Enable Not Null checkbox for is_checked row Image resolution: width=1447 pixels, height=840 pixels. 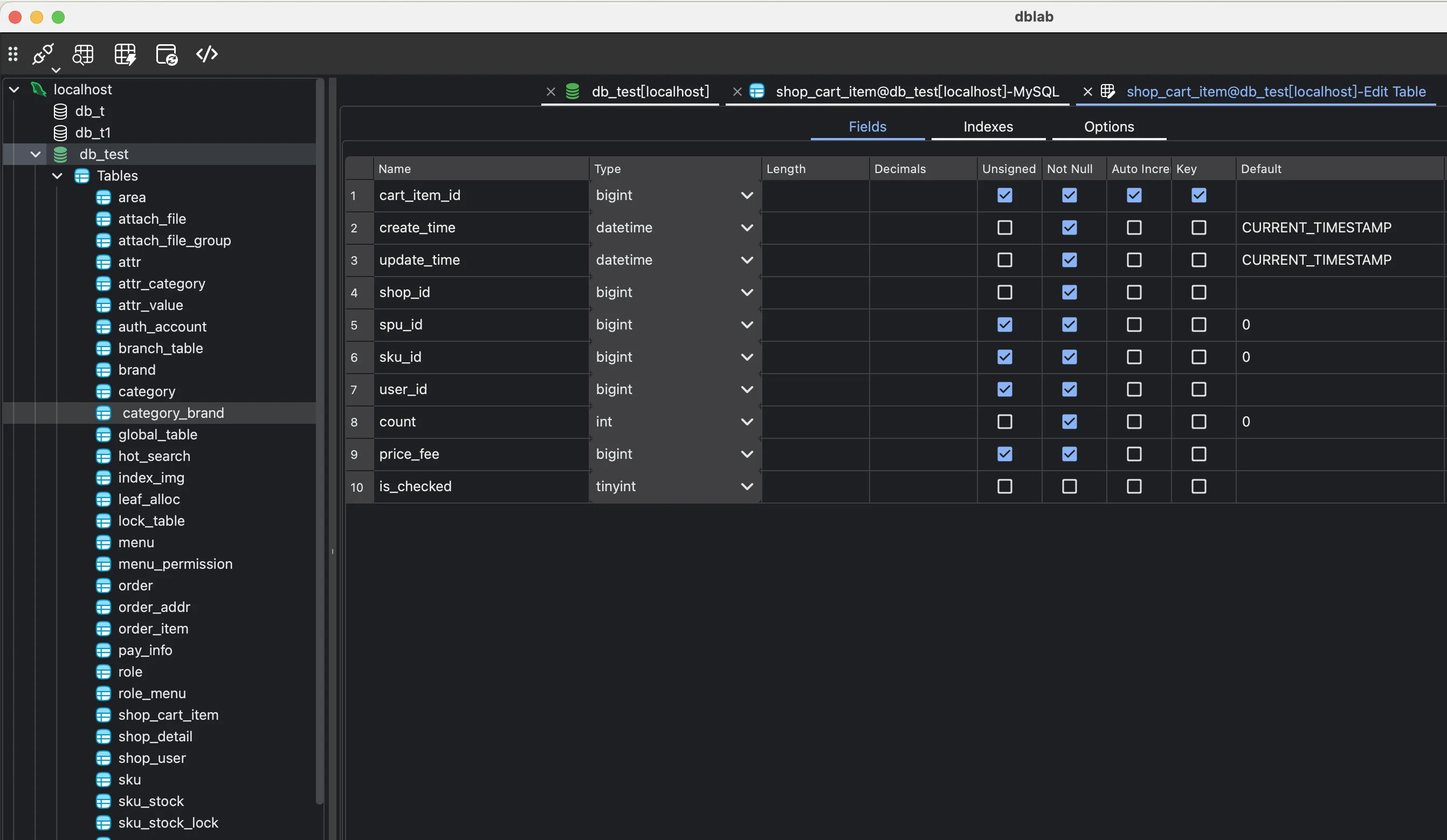[1069, 486]
